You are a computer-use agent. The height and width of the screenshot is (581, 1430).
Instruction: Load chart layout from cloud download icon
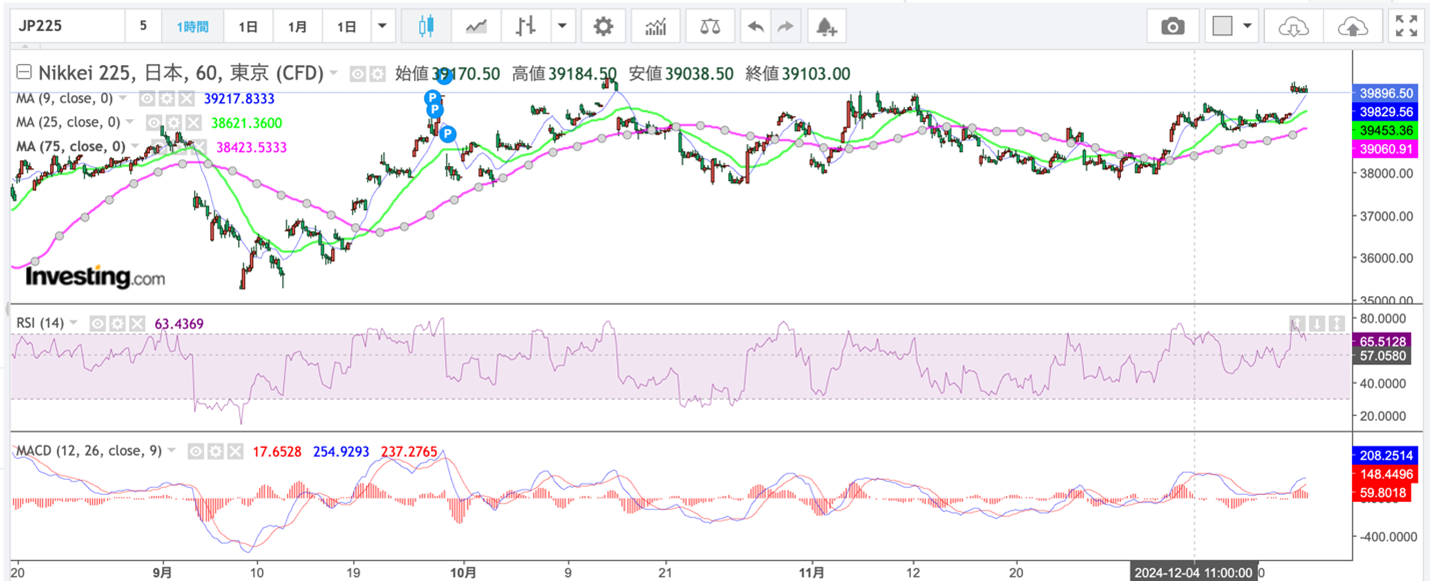pos(1293,27)
